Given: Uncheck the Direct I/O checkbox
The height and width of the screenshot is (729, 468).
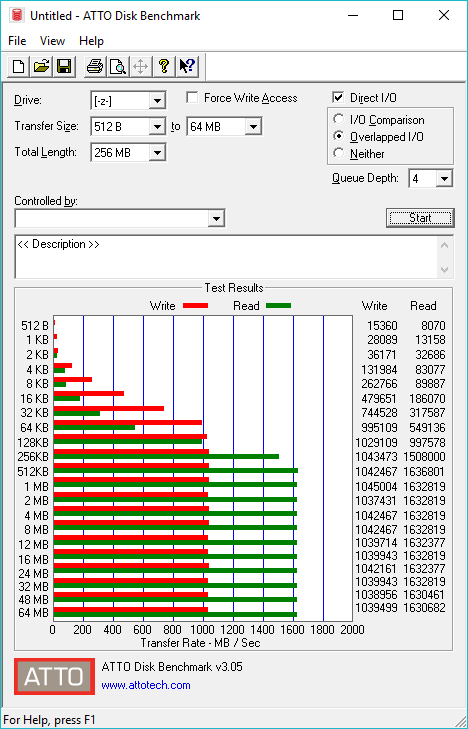Looking at the screenshot, I should (x=338, y=98).
